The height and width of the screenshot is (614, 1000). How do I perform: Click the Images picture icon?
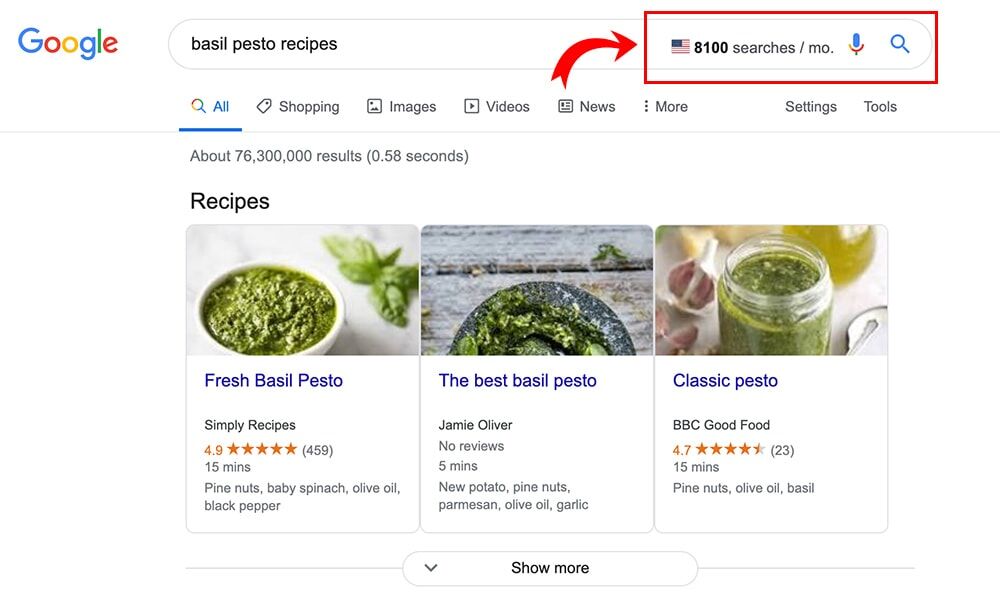coord(375,106)
